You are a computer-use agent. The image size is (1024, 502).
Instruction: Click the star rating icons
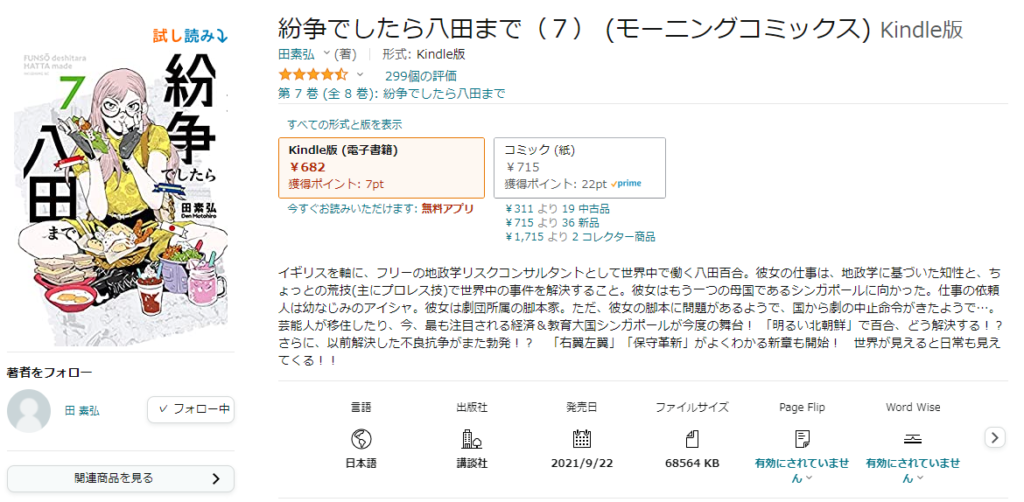click(x=313, y=74)
